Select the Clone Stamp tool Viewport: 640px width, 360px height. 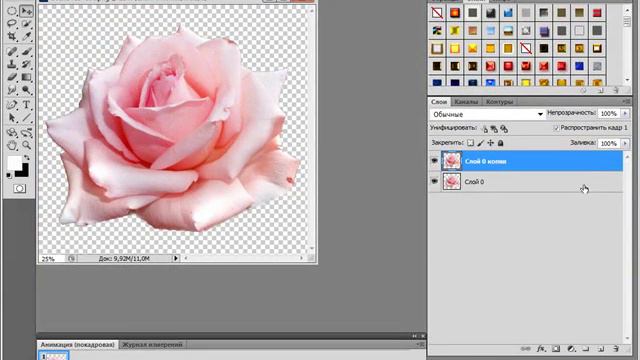tap(12, 64)
